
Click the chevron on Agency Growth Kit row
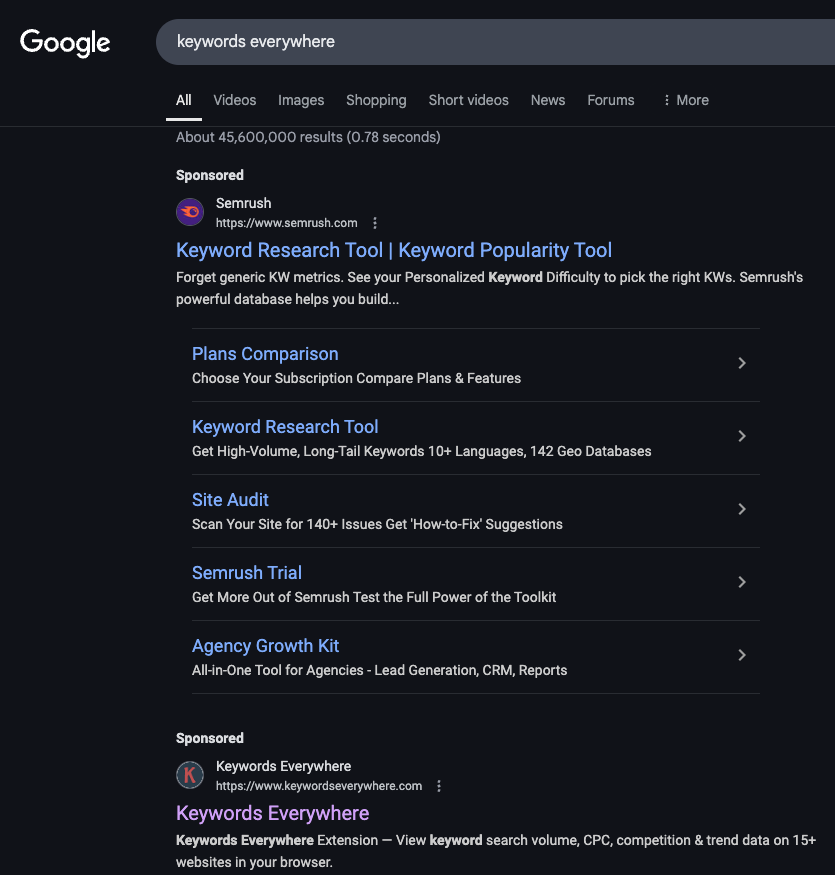coord(742,655)
